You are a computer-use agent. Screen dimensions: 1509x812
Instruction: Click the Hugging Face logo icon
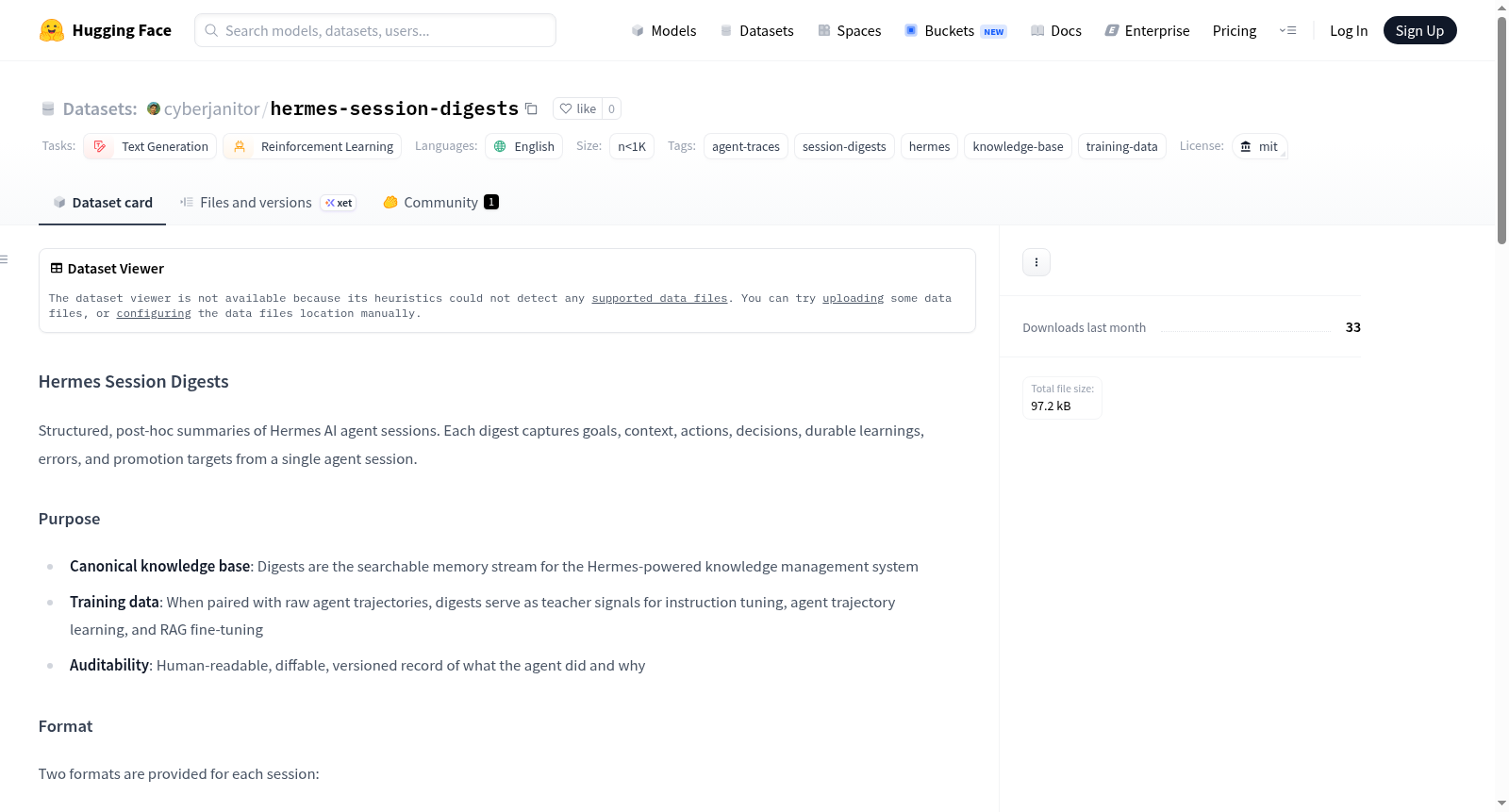tap(52, 30)
